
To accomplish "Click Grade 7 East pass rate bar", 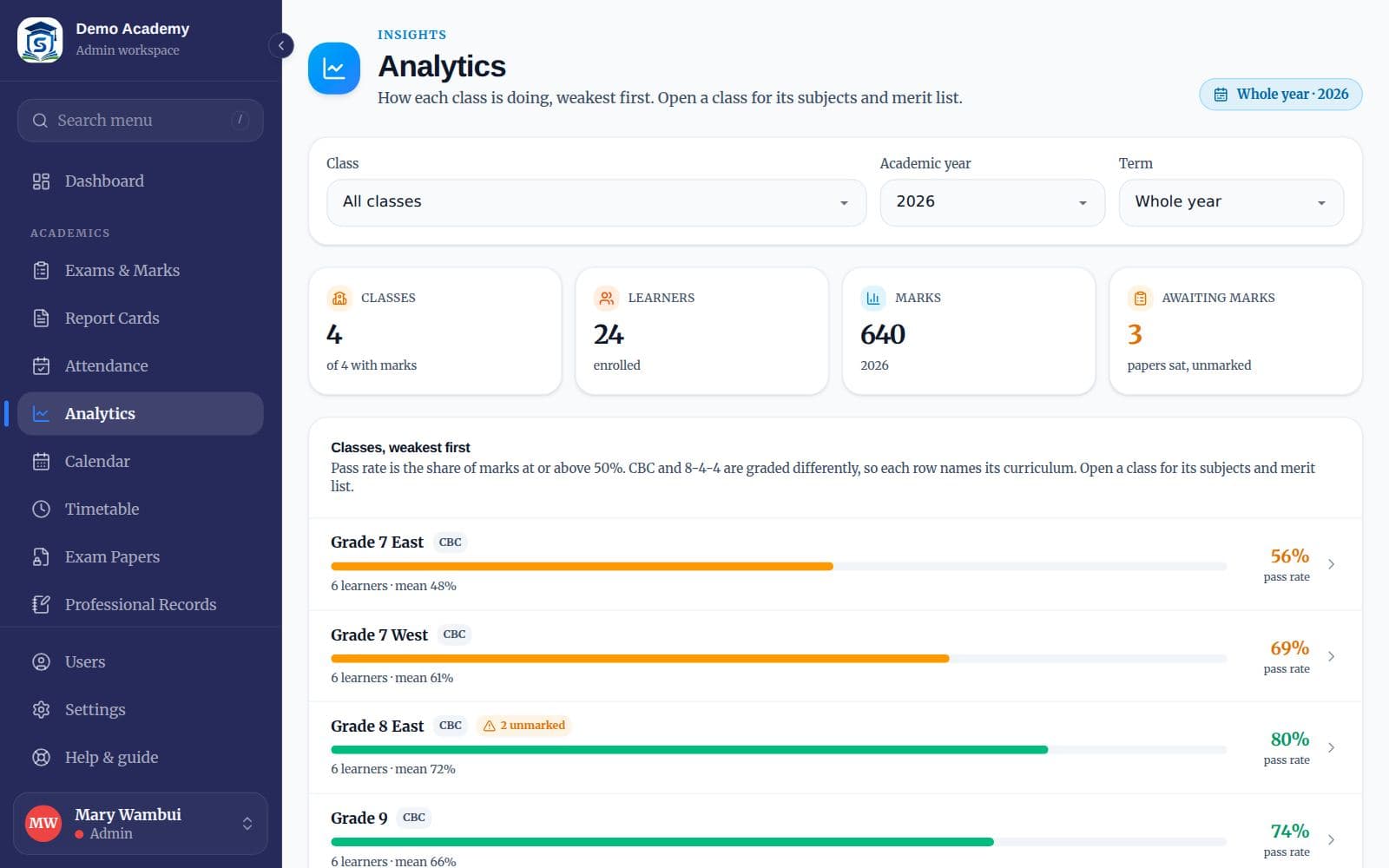I will [x=779, y=567].
